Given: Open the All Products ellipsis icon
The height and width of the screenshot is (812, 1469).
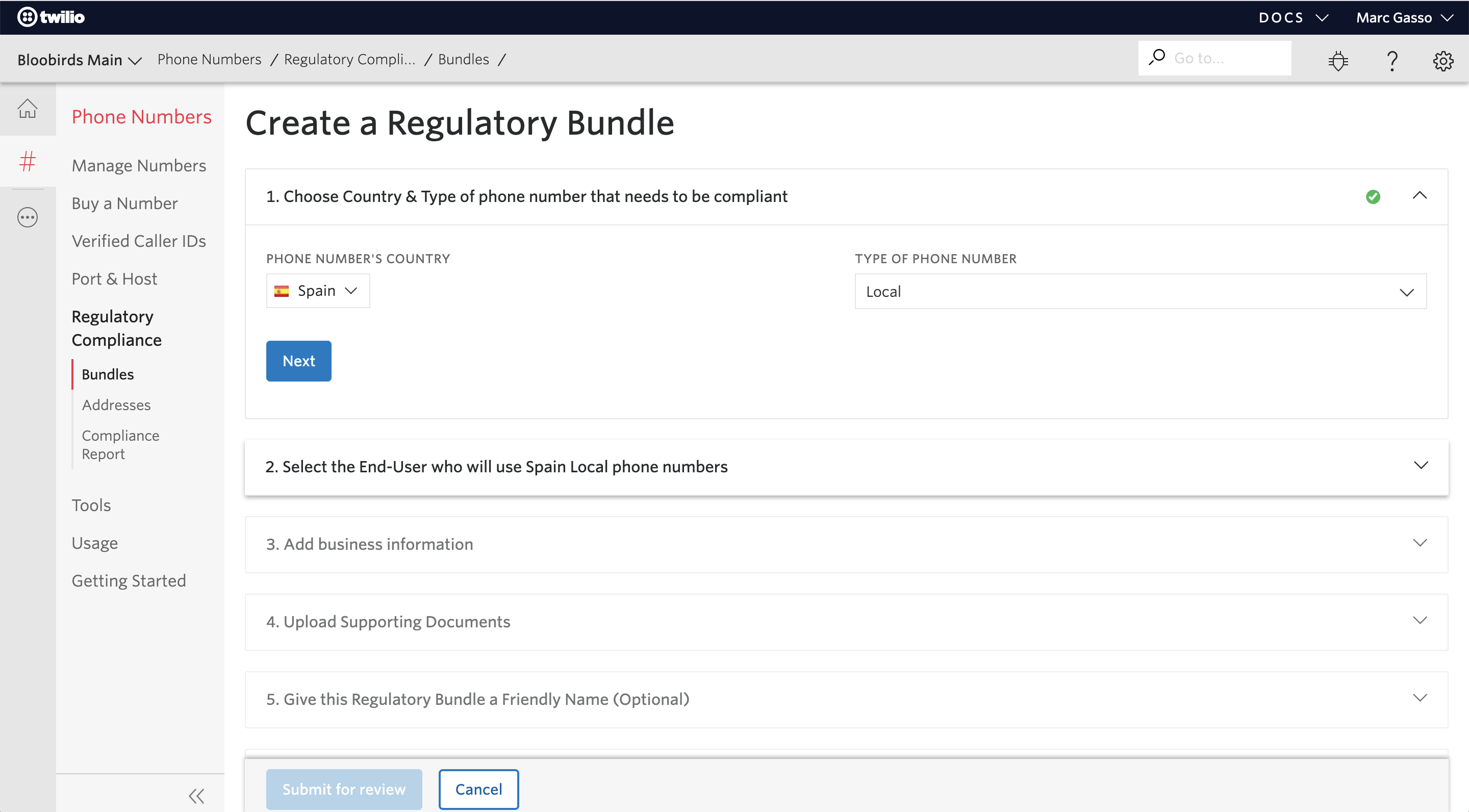Looking at the screenshot, I should tap(28, 217).
